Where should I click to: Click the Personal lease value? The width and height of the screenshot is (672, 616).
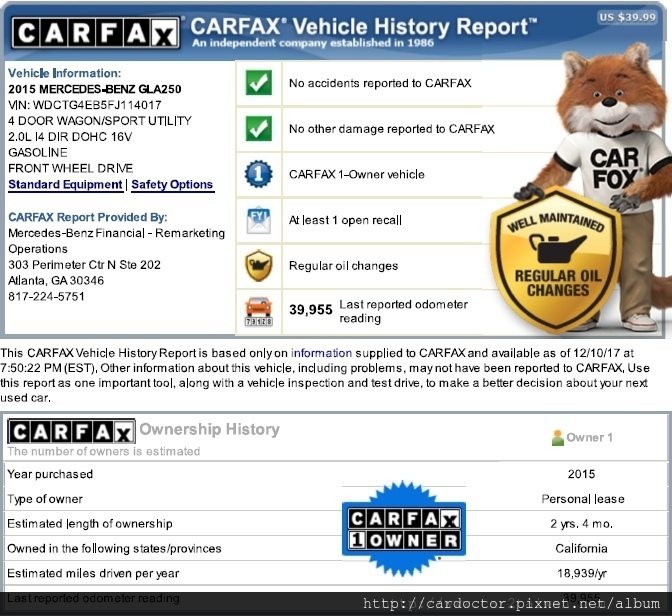583,499
